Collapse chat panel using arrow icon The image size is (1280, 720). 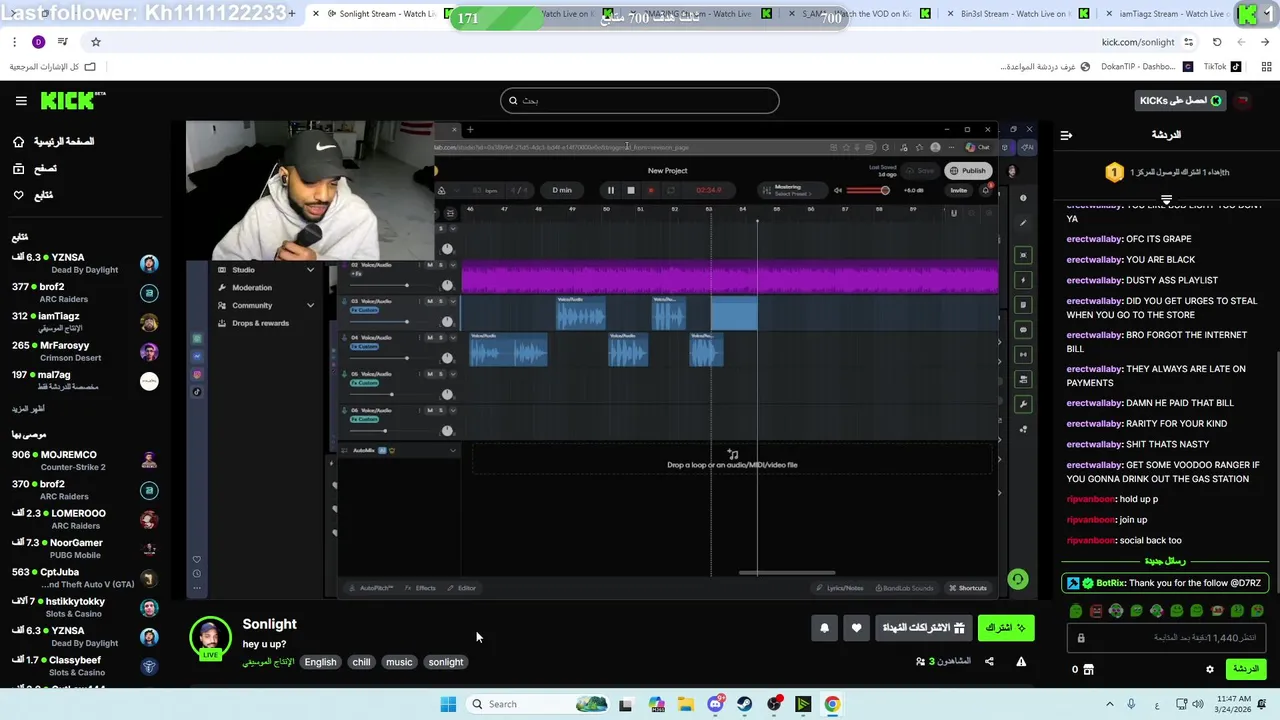tap(1066, 135)
